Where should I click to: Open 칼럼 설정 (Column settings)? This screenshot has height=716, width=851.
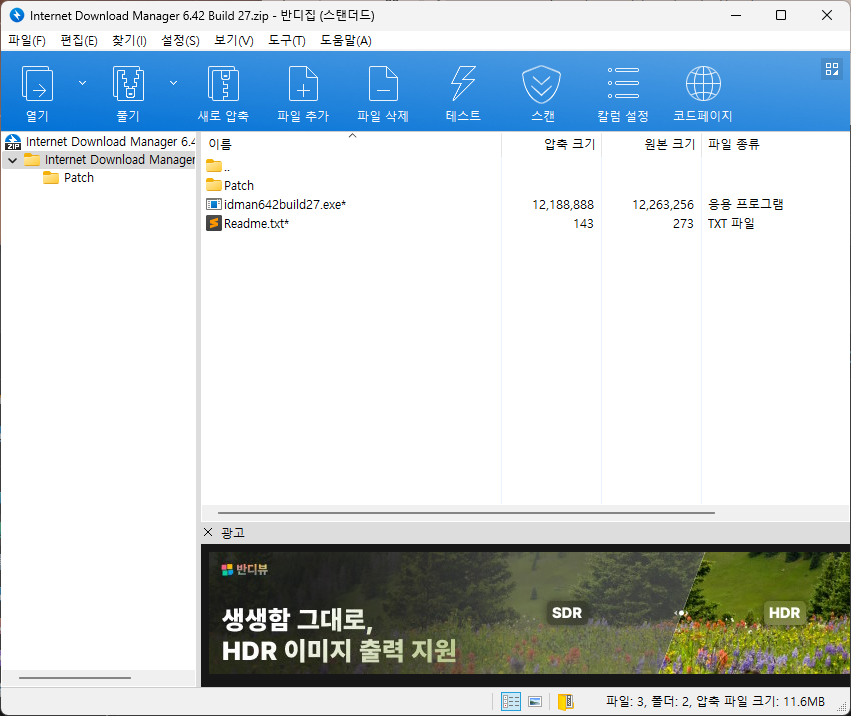point(623,93)
